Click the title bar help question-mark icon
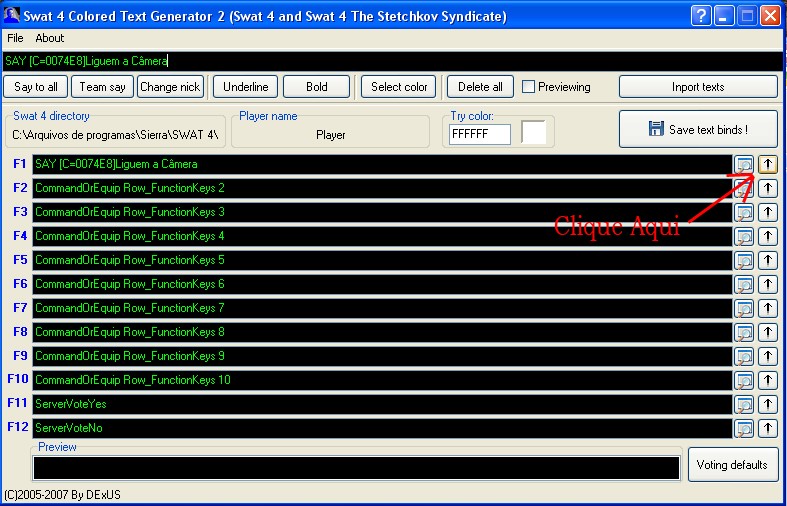 pos(701,16)
